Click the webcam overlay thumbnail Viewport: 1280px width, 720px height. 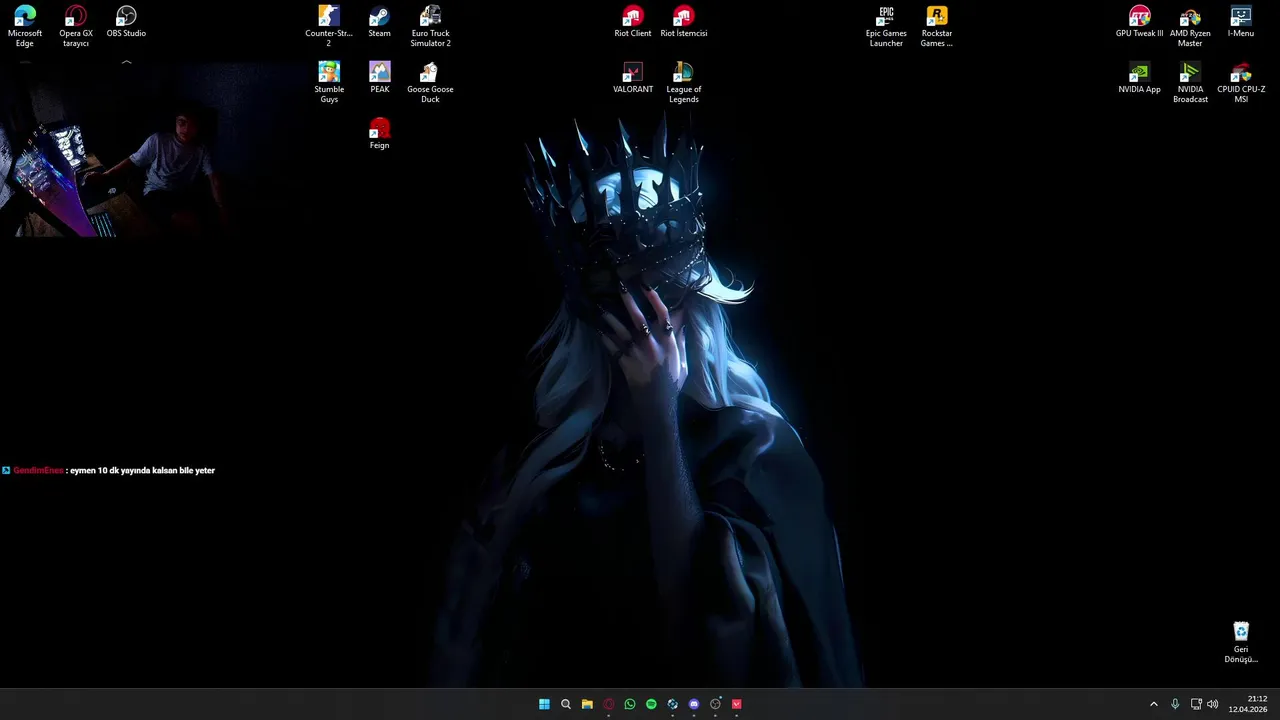(112, 150)
